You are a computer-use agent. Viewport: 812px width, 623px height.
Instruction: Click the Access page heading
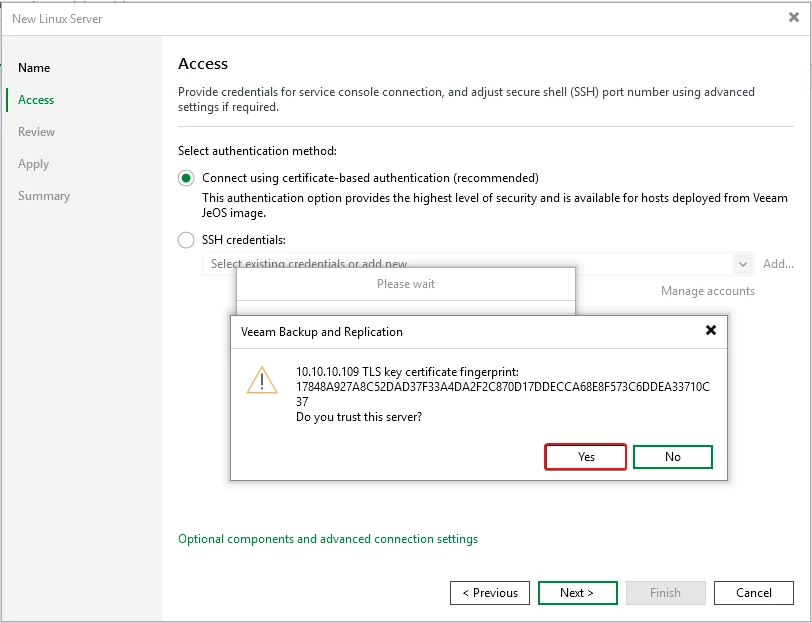click(x=203, y=64)
